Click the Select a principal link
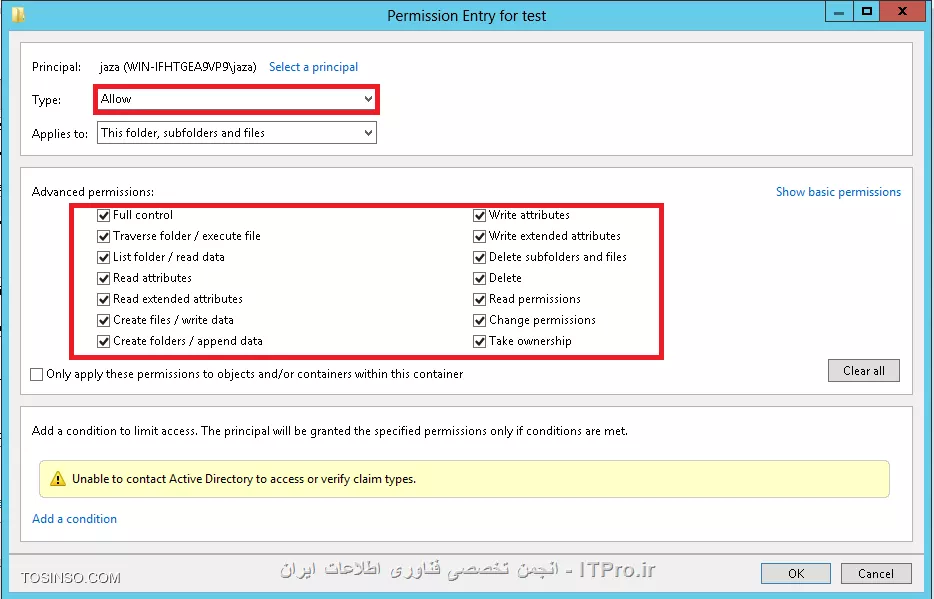Image resolution: width=934 pixels, height=599 pixels. tap(313, 67)
